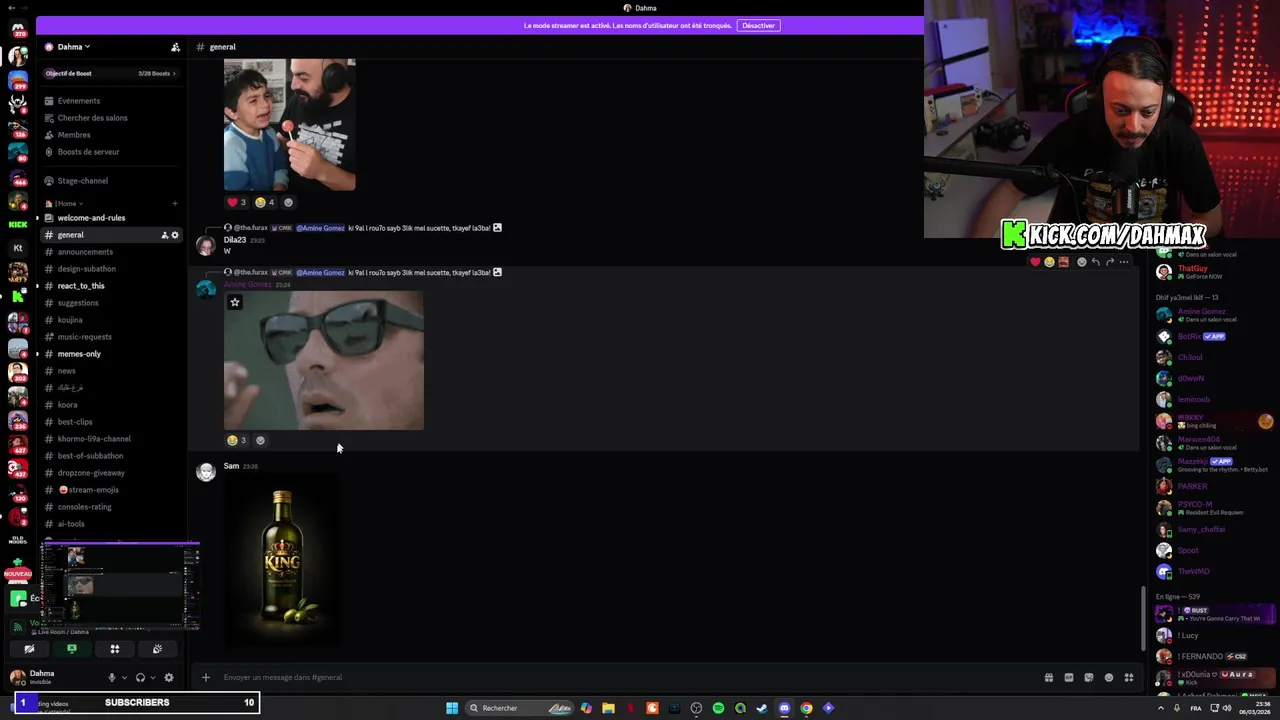
Task: Add a channel with Home plus icon
Action: [175, 203]
